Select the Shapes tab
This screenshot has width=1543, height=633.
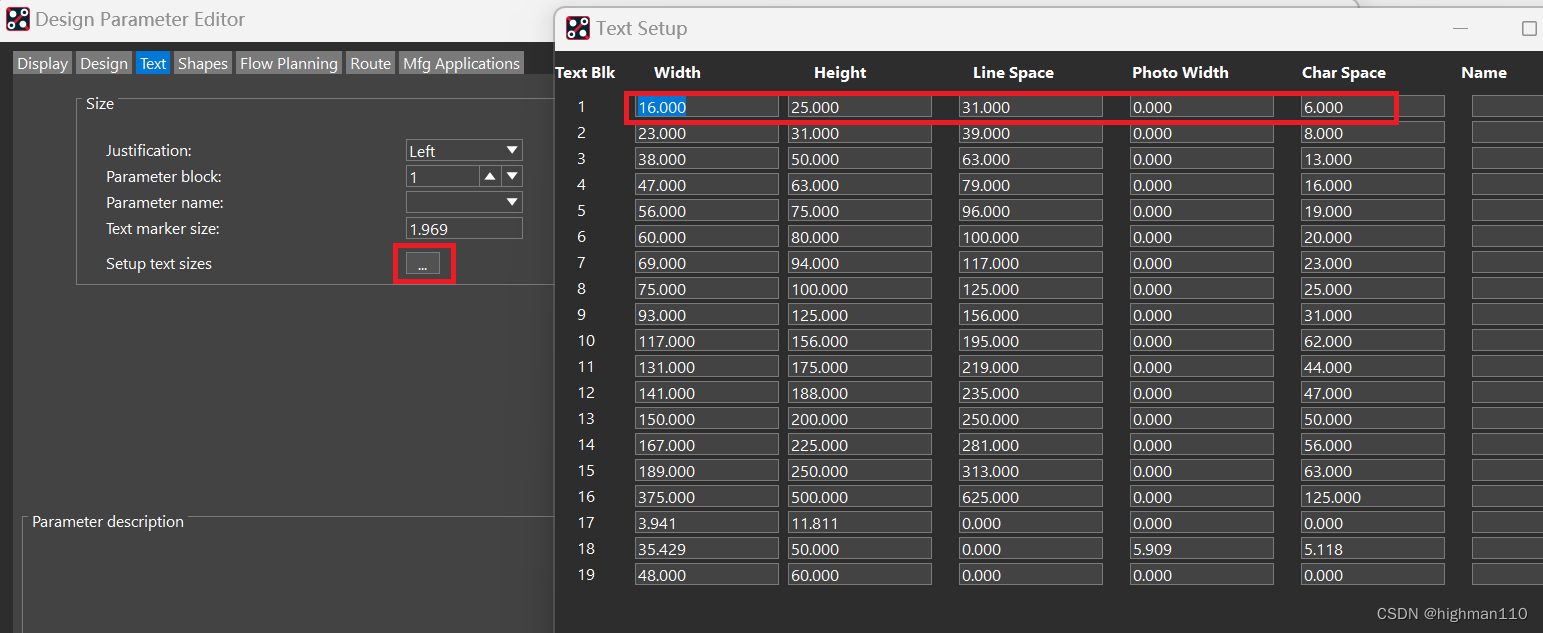(203, 64)
